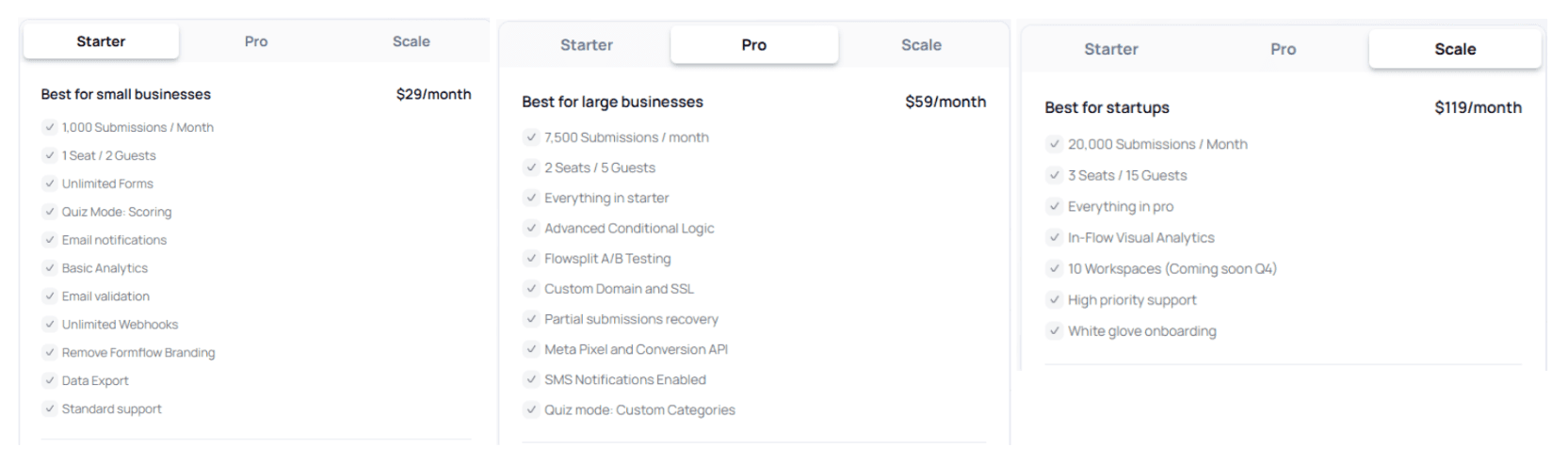The width and height of the screenshot is (1568, 463).
Task: Click the checkmark icon beside Unlimited Forms
Action: click(49, 184)
